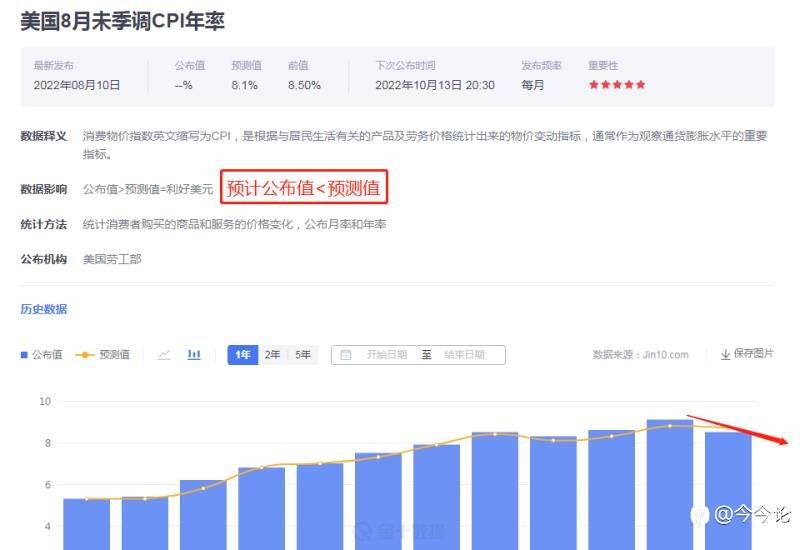800x550 pixels.
Task: Switch to bar chart view icon
Action: tap(194, 354)
